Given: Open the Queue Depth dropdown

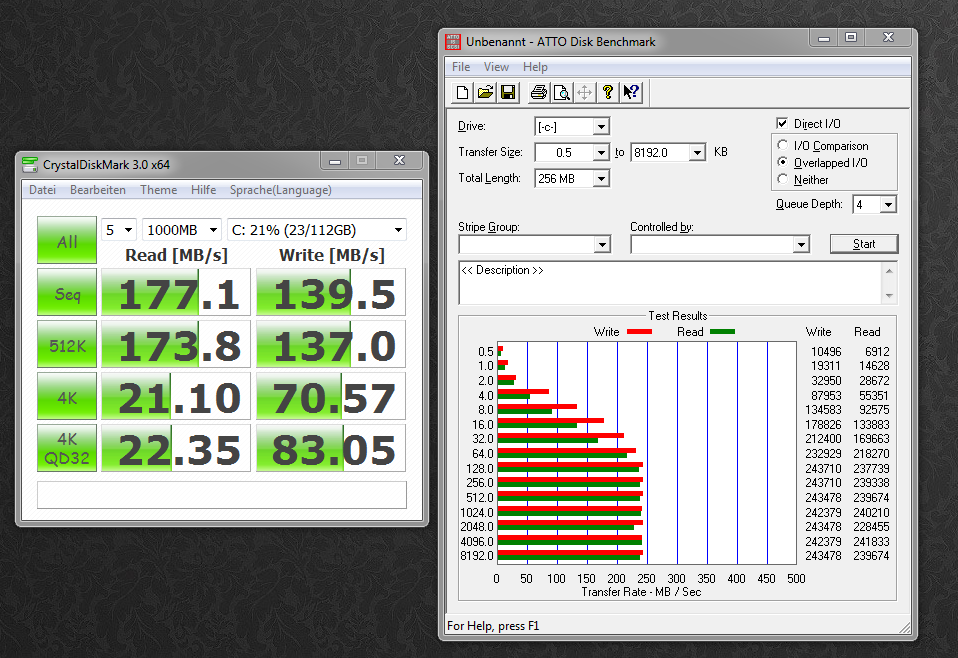Looking at the screenshot, I should [888, 204].
